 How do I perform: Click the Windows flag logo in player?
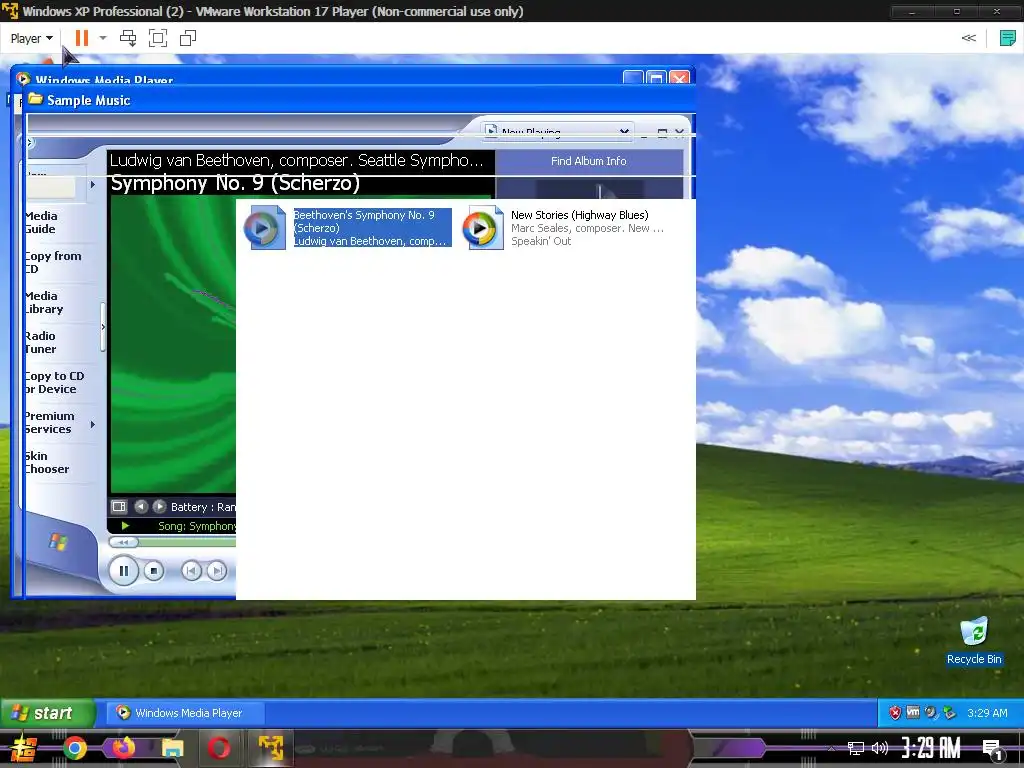(58, 541)
